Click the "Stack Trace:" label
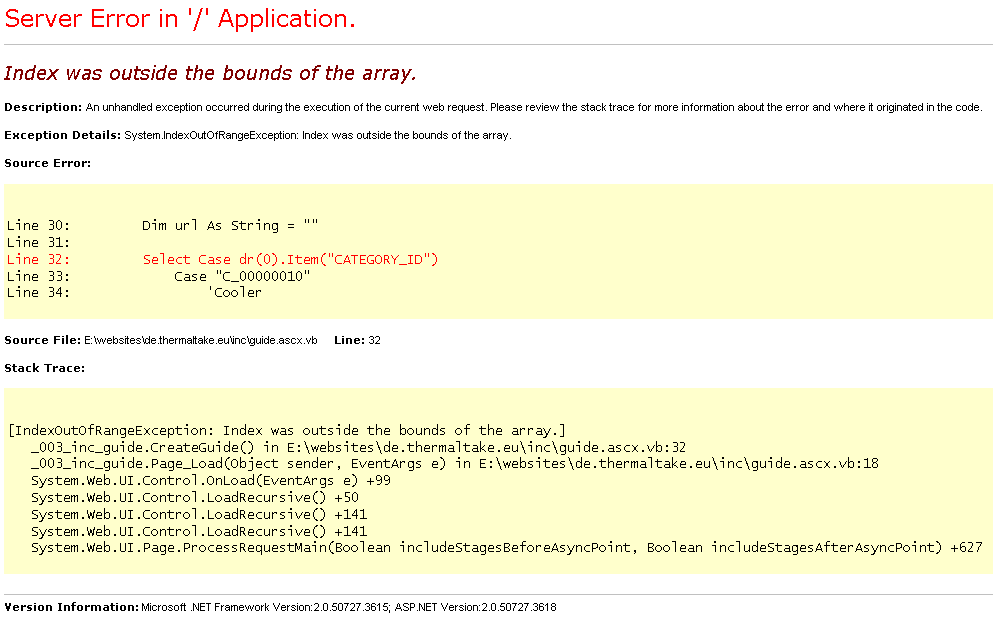 44,368
